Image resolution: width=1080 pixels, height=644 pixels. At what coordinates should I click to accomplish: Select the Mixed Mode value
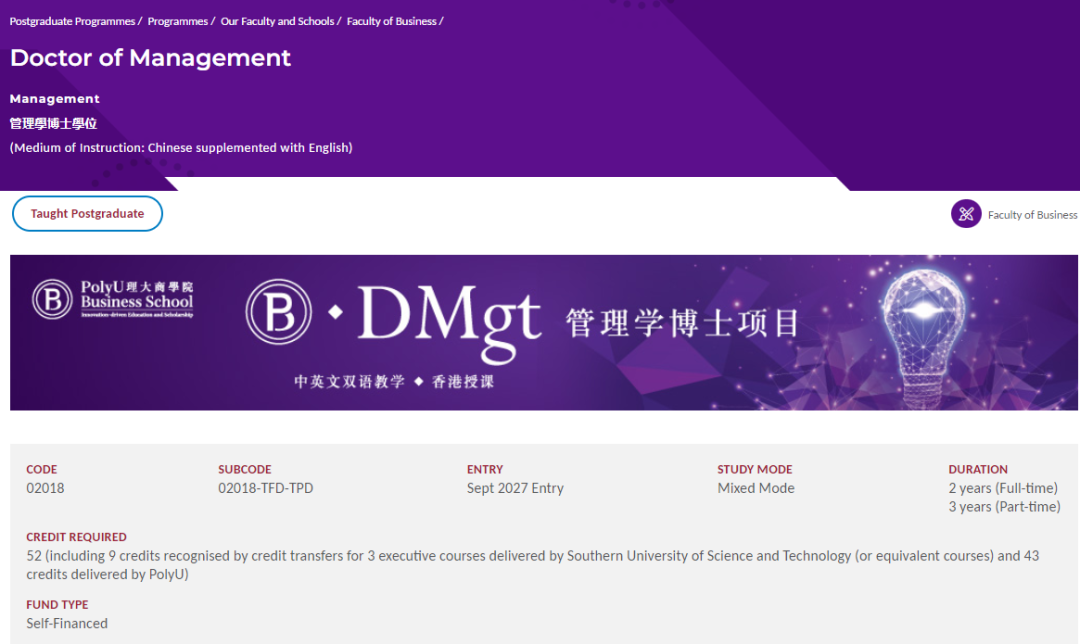point(756,488)
